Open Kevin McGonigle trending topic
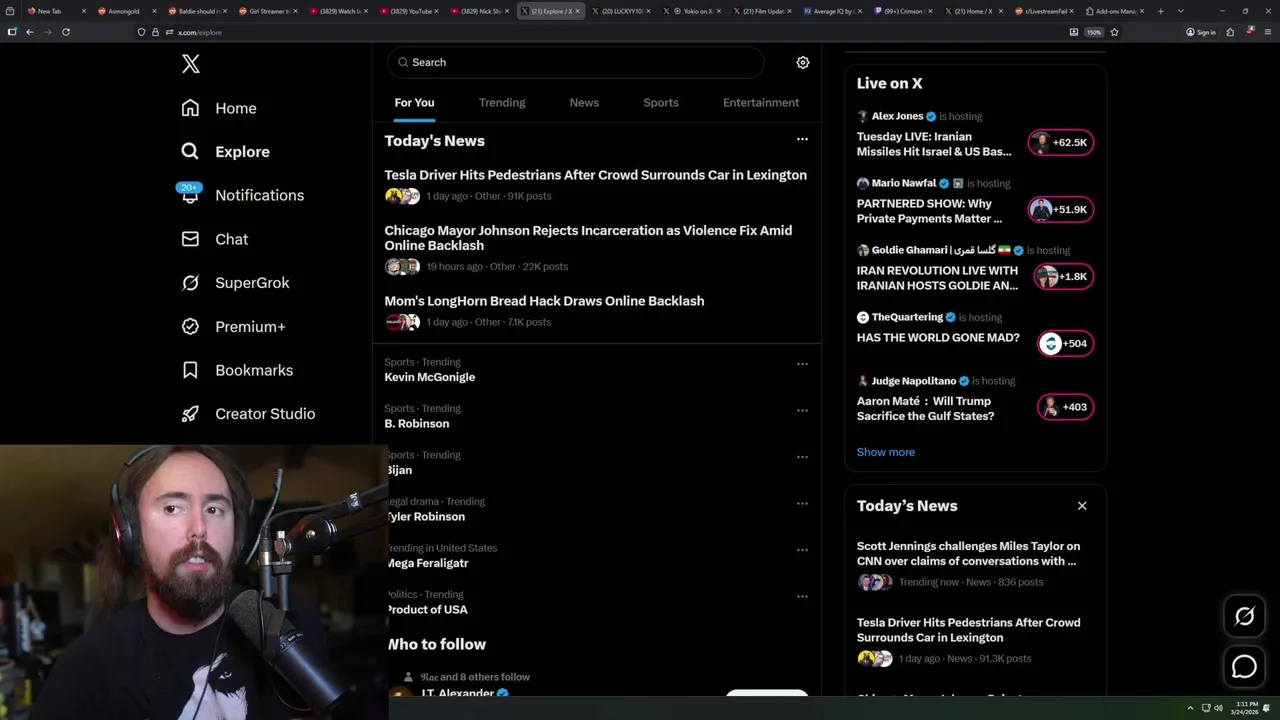 point(430,377)
